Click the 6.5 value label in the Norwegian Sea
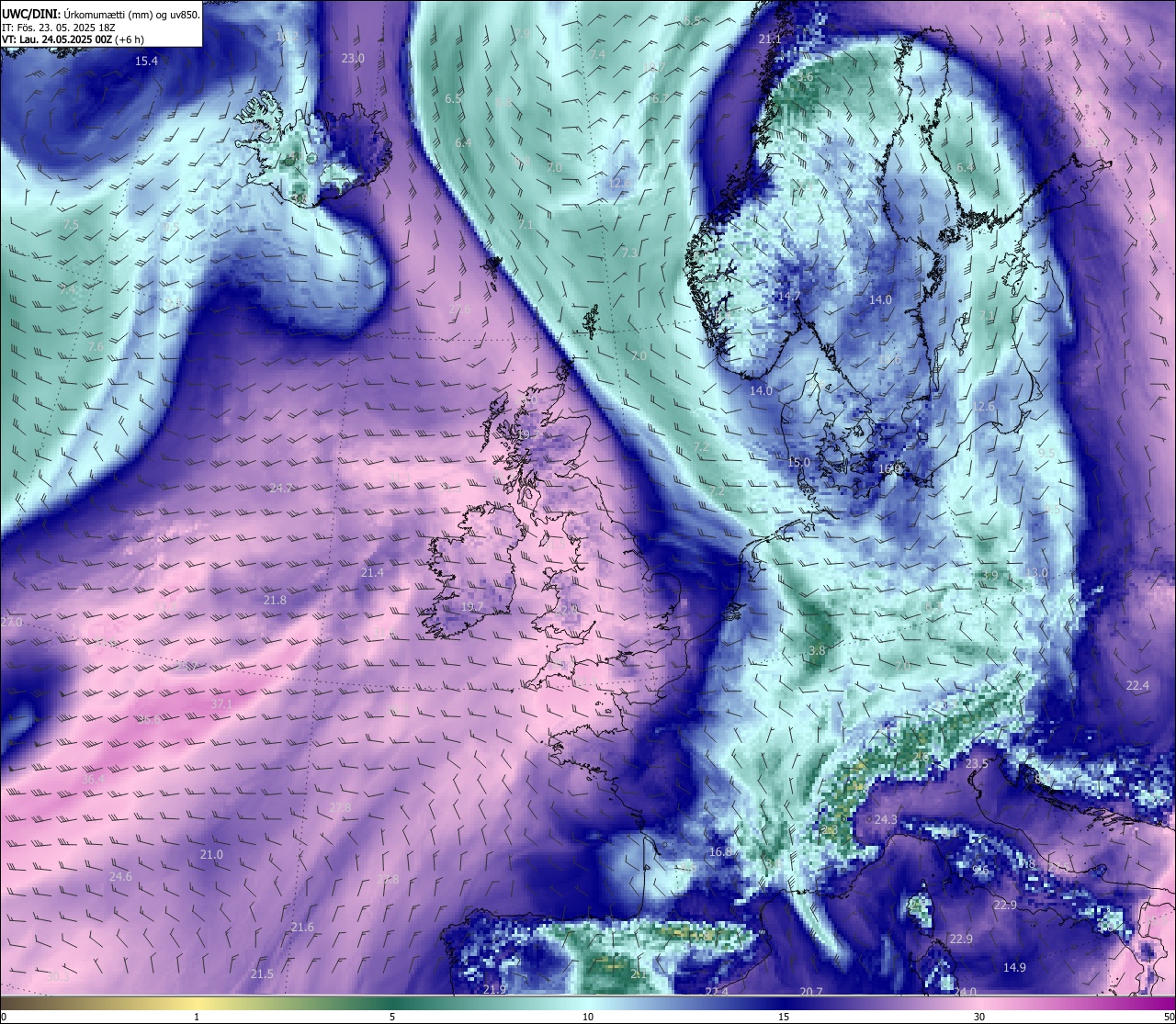1176x1024 pixels. pyautogui.click(x=453, y=98)
